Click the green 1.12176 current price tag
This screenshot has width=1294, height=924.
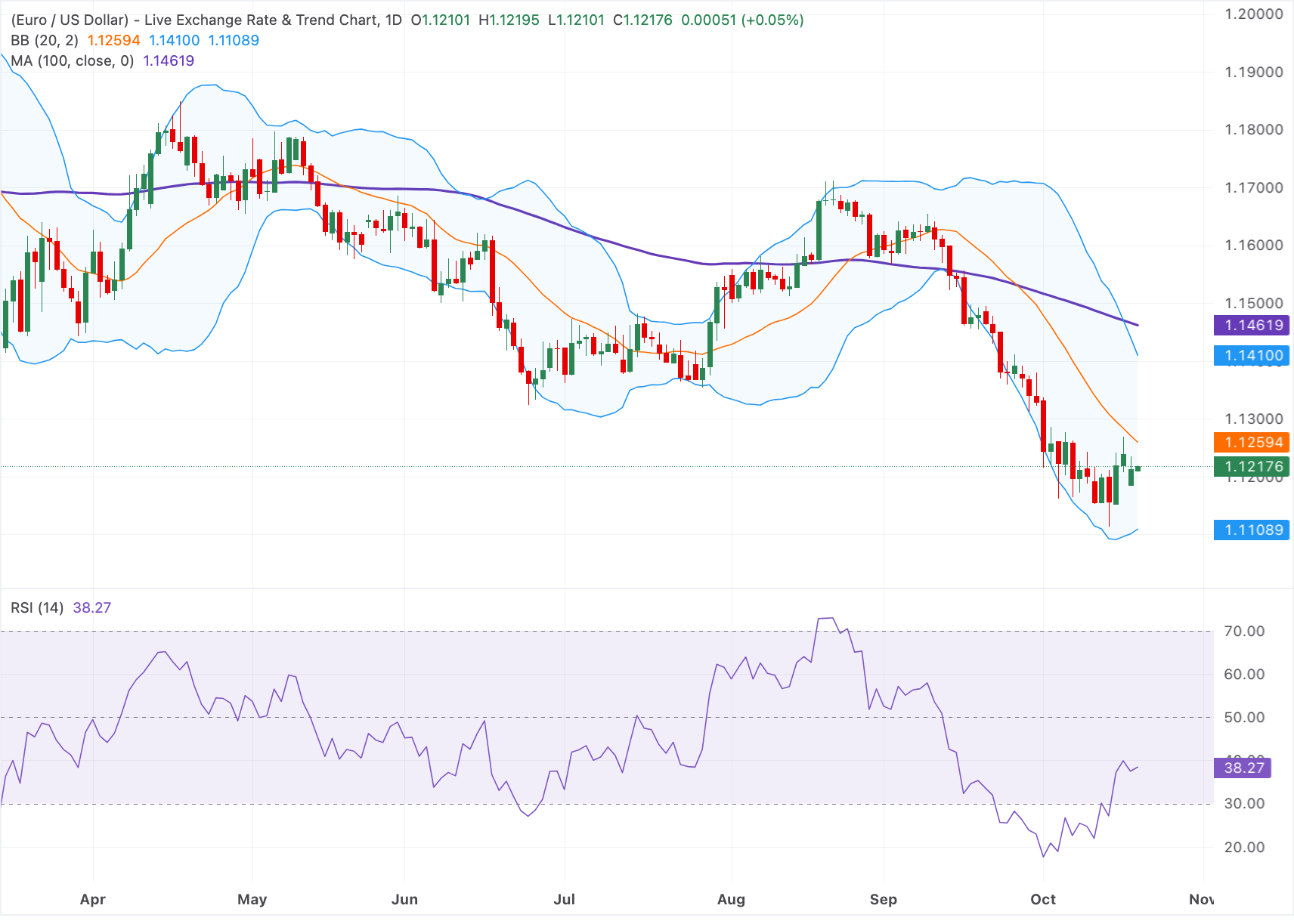(1252, 467)
